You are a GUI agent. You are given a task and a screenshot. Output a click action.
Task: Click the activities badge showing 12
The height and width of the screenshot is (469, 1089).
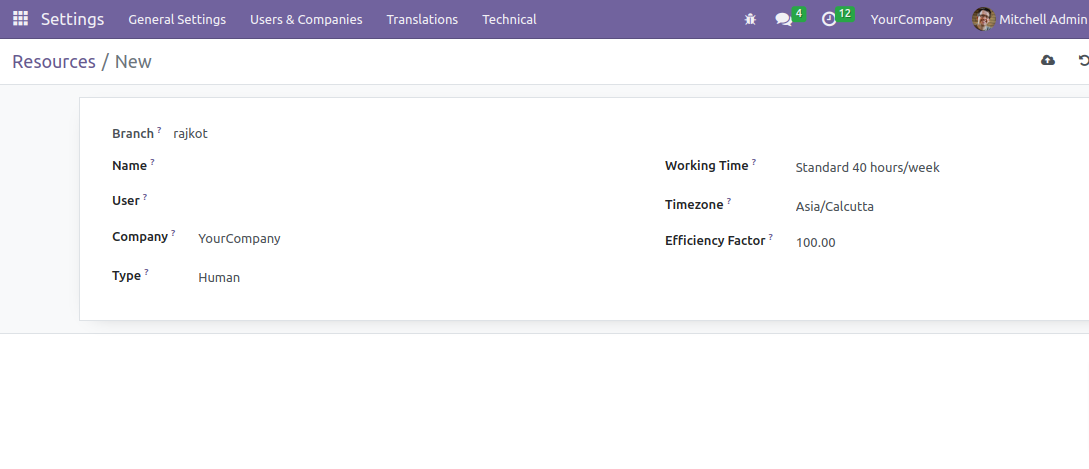pyautogui.click(x=845, y=13)
